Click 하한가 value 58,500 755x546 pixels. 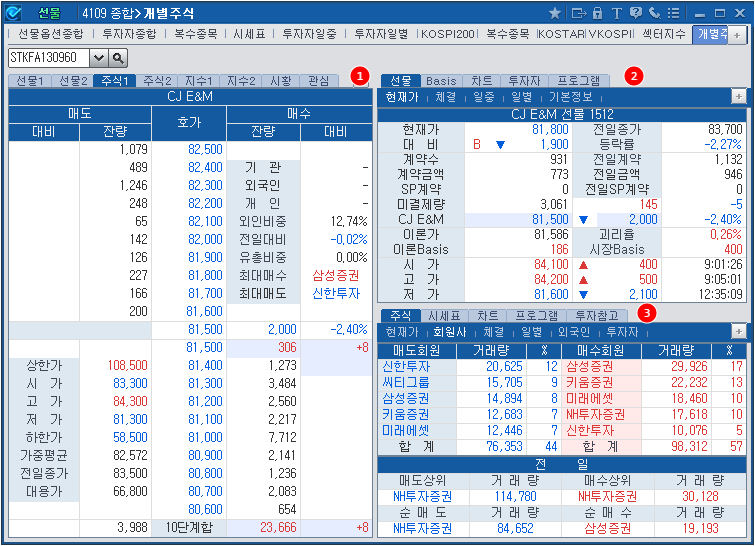click(x=130, y=437)
